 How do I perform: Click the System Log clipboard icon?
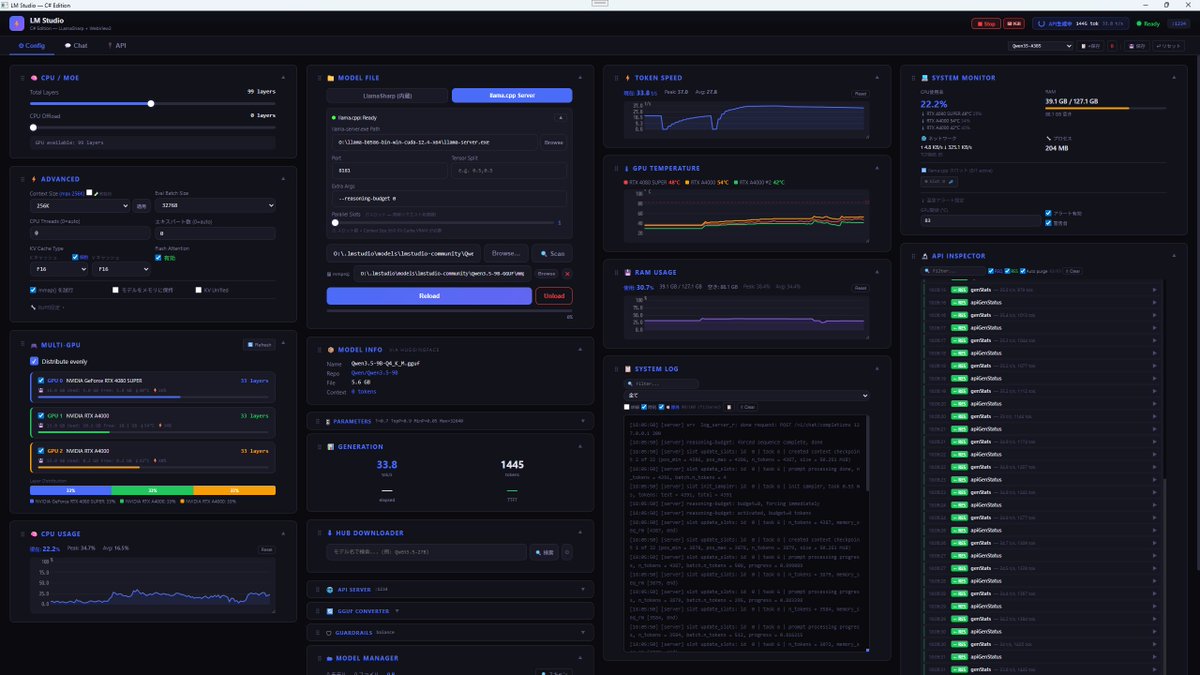click(x=628, y=369)
